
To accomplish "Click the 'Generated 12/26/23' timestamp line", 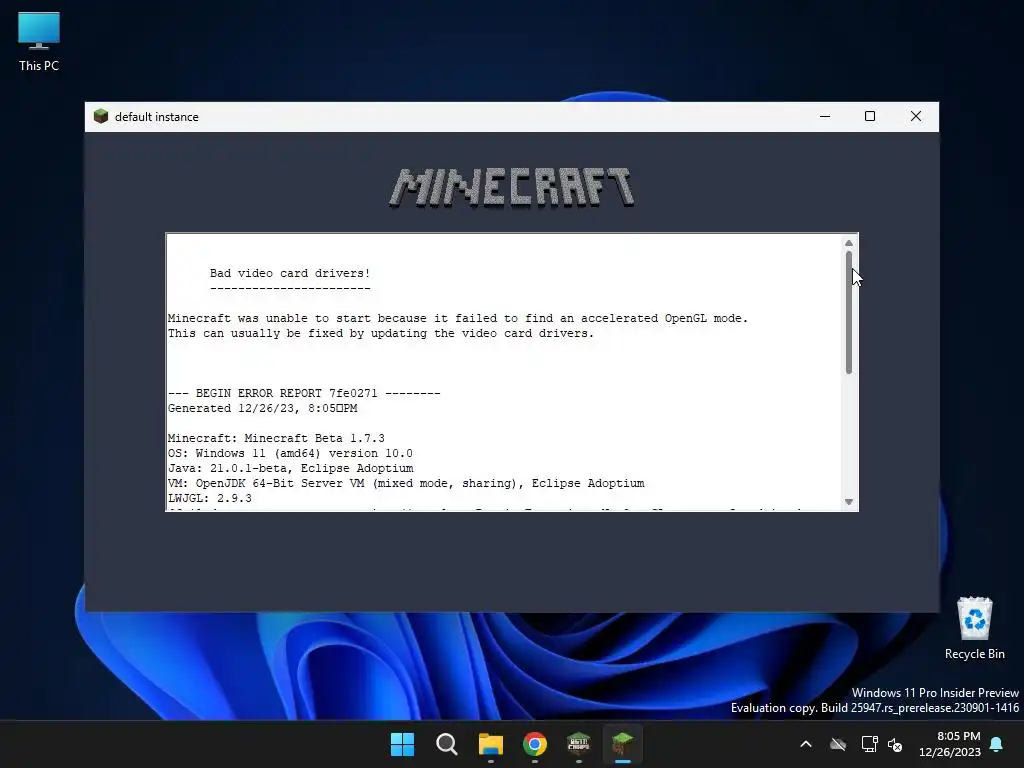I will pyautogui.click(x=263, y=408).
